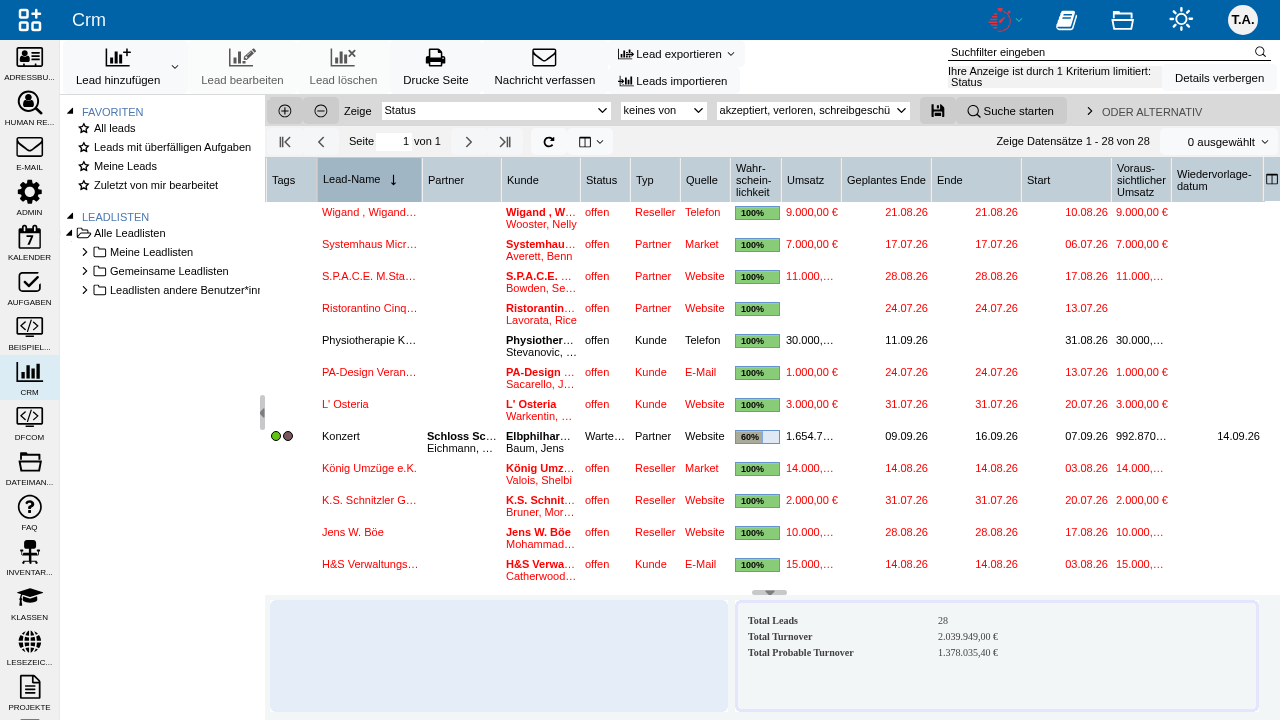Screen dimensions: 1280x720
Task: Remove filter criterion with minus icon
Action: [x=321, y=111]
